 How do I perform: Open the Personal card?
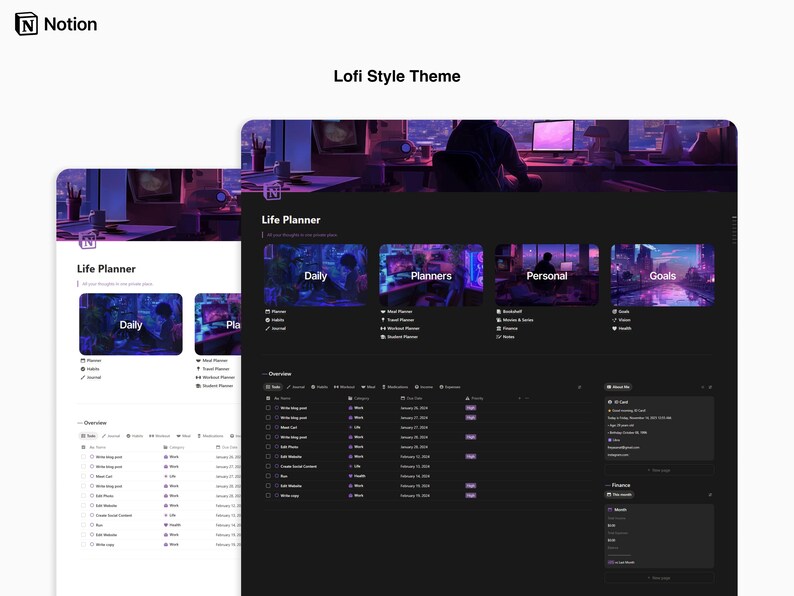tap(547, 275)
